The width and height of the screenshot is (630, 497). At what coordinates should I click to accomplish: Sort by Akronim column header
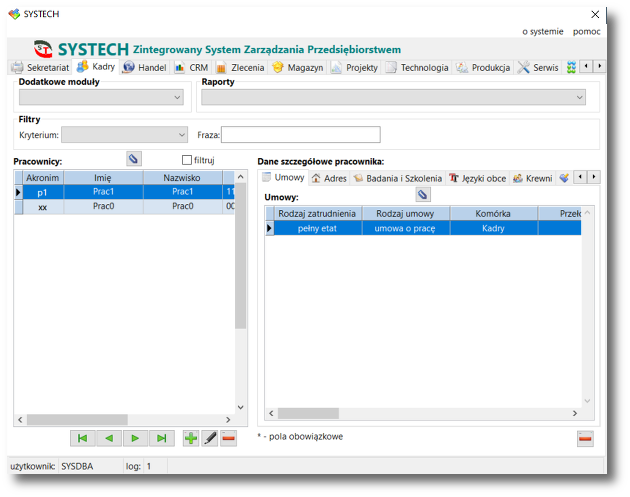43,178
